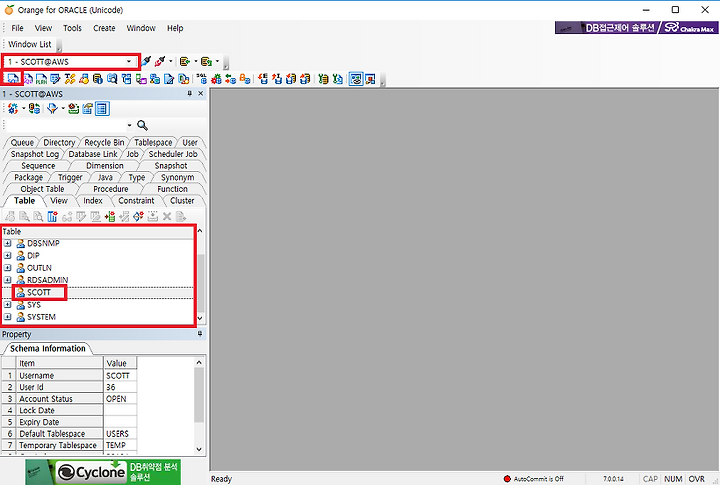This screenshot has width=720, height=485.
Task: Pin the Property panel
Action: [x=200, y=334]
